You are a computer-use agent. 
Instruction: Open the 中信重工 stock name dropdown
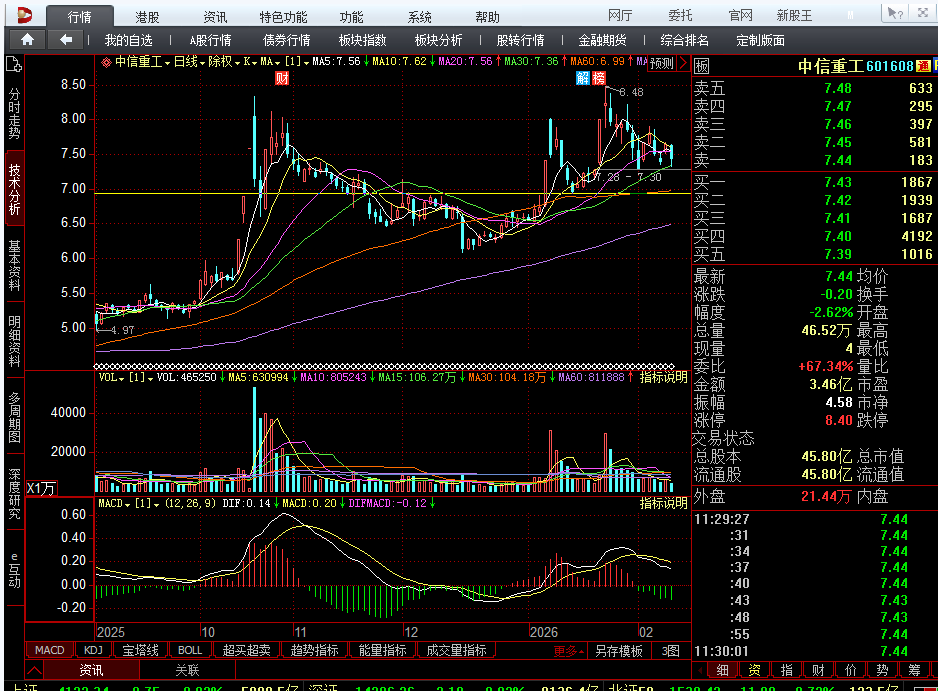(x=142, y=62)
